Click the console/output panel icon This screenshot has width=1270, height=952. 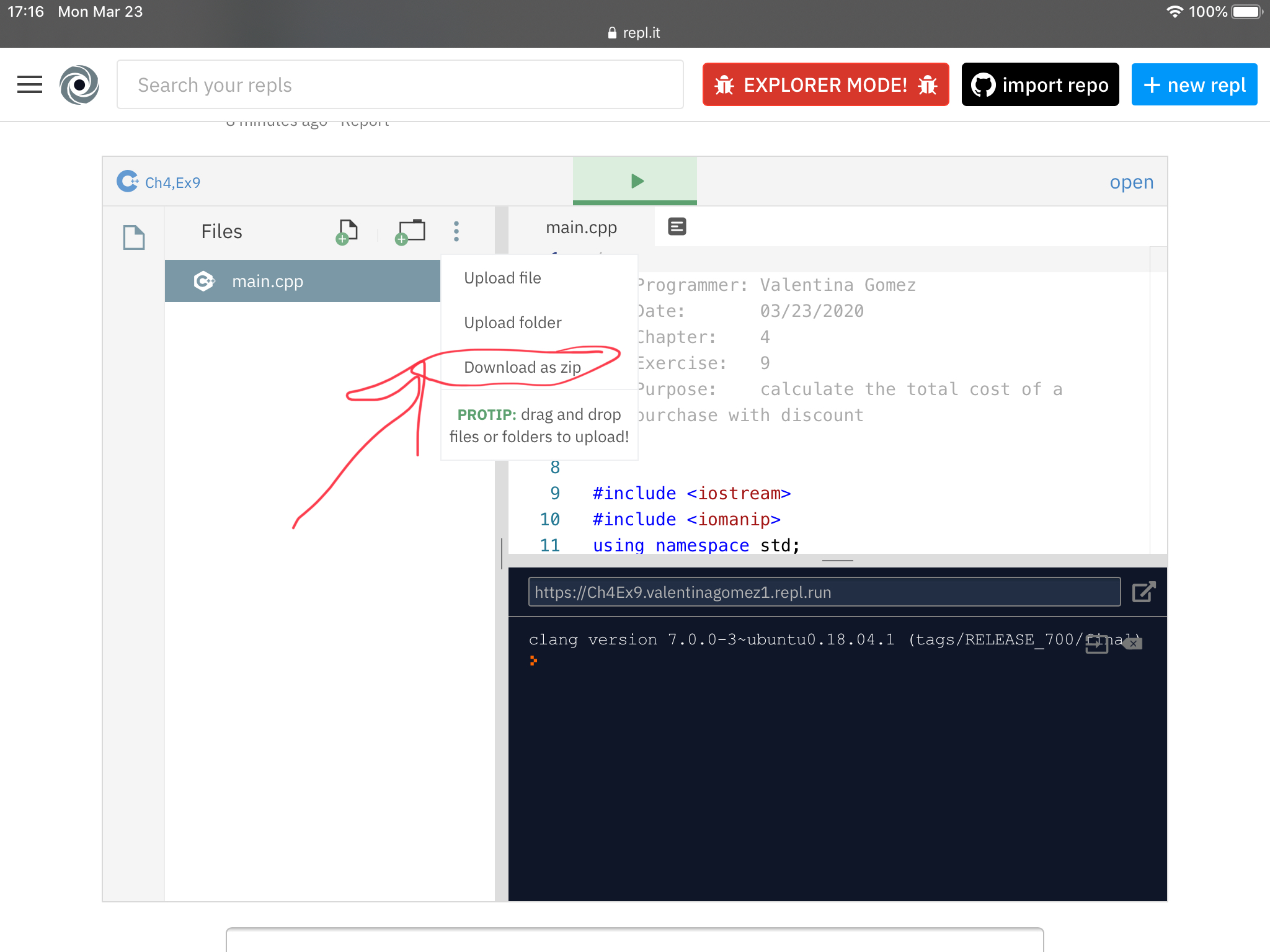(677, 226)
